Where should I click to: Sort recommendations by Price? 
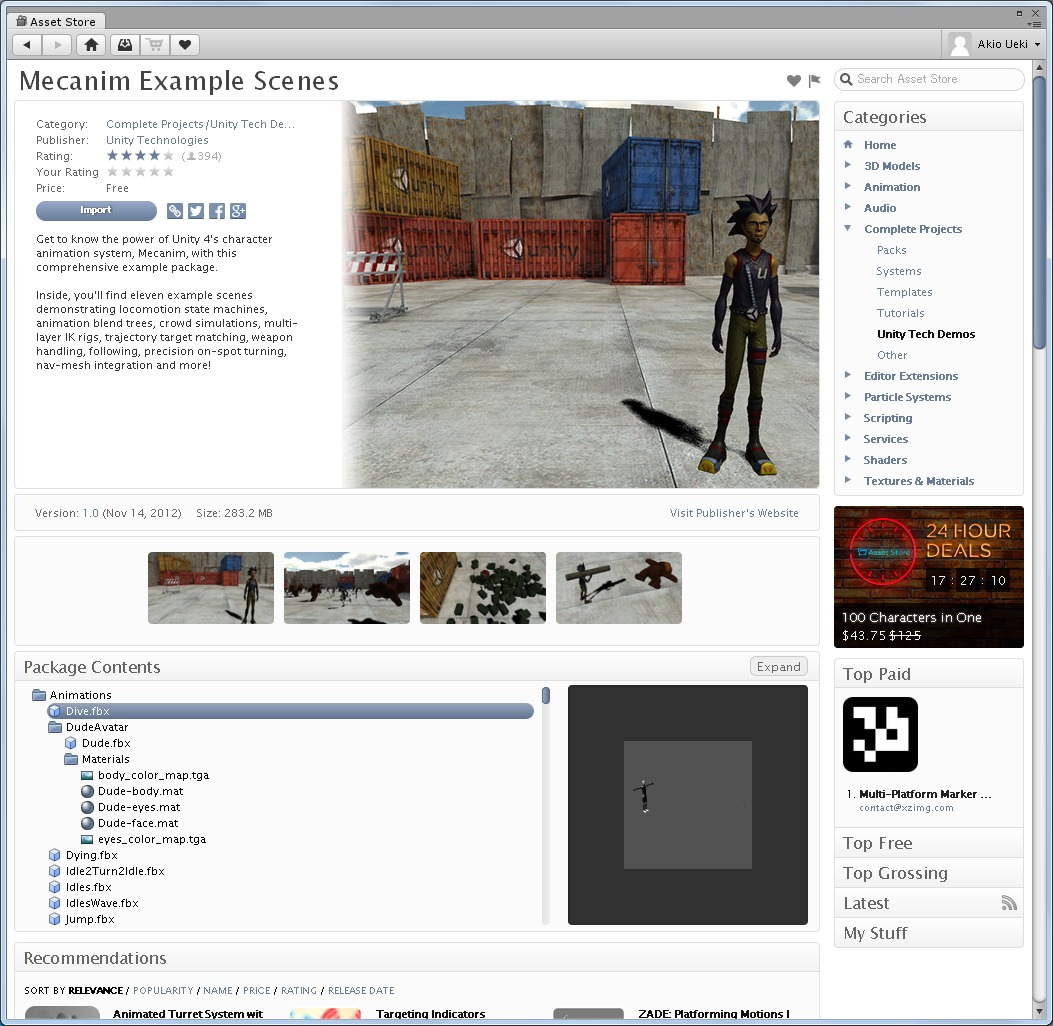[257, 990]
